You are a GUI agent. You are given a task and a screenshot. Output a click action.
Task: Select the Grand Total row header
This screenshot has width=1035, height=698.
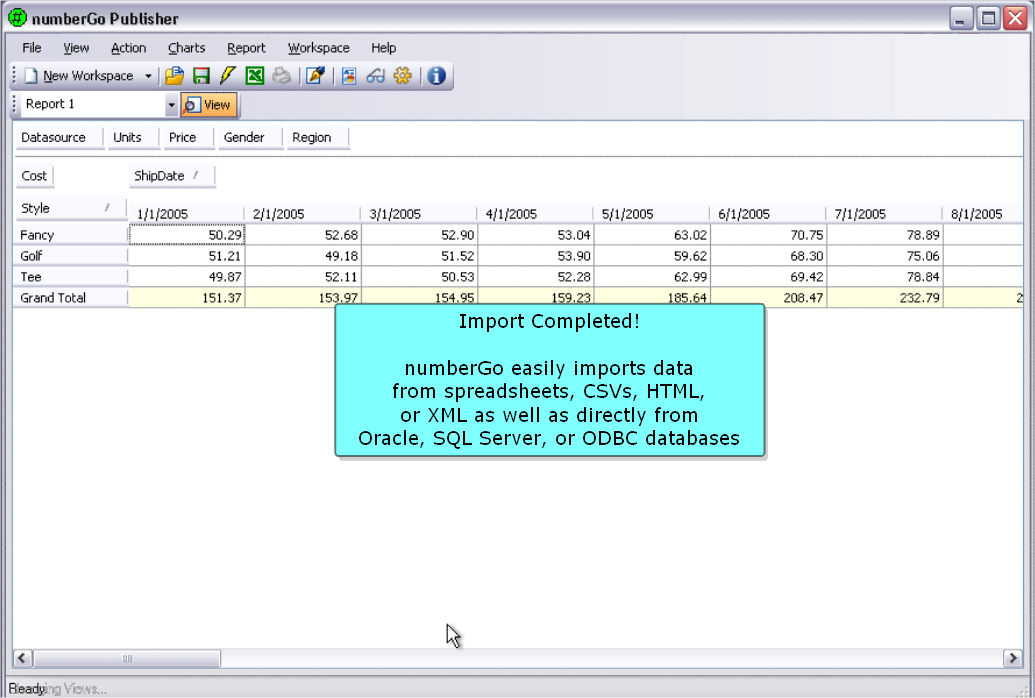(71, 298)
